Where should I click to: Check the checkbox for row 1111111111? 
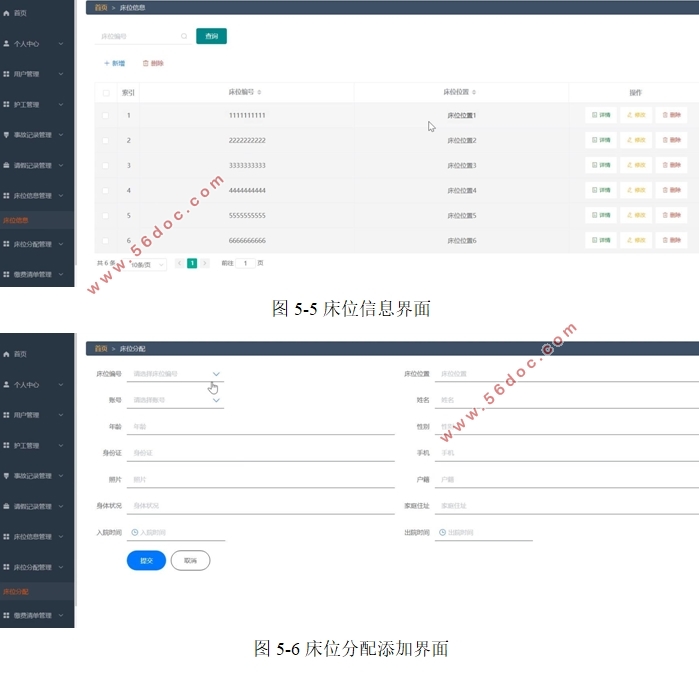click(106, 115)
